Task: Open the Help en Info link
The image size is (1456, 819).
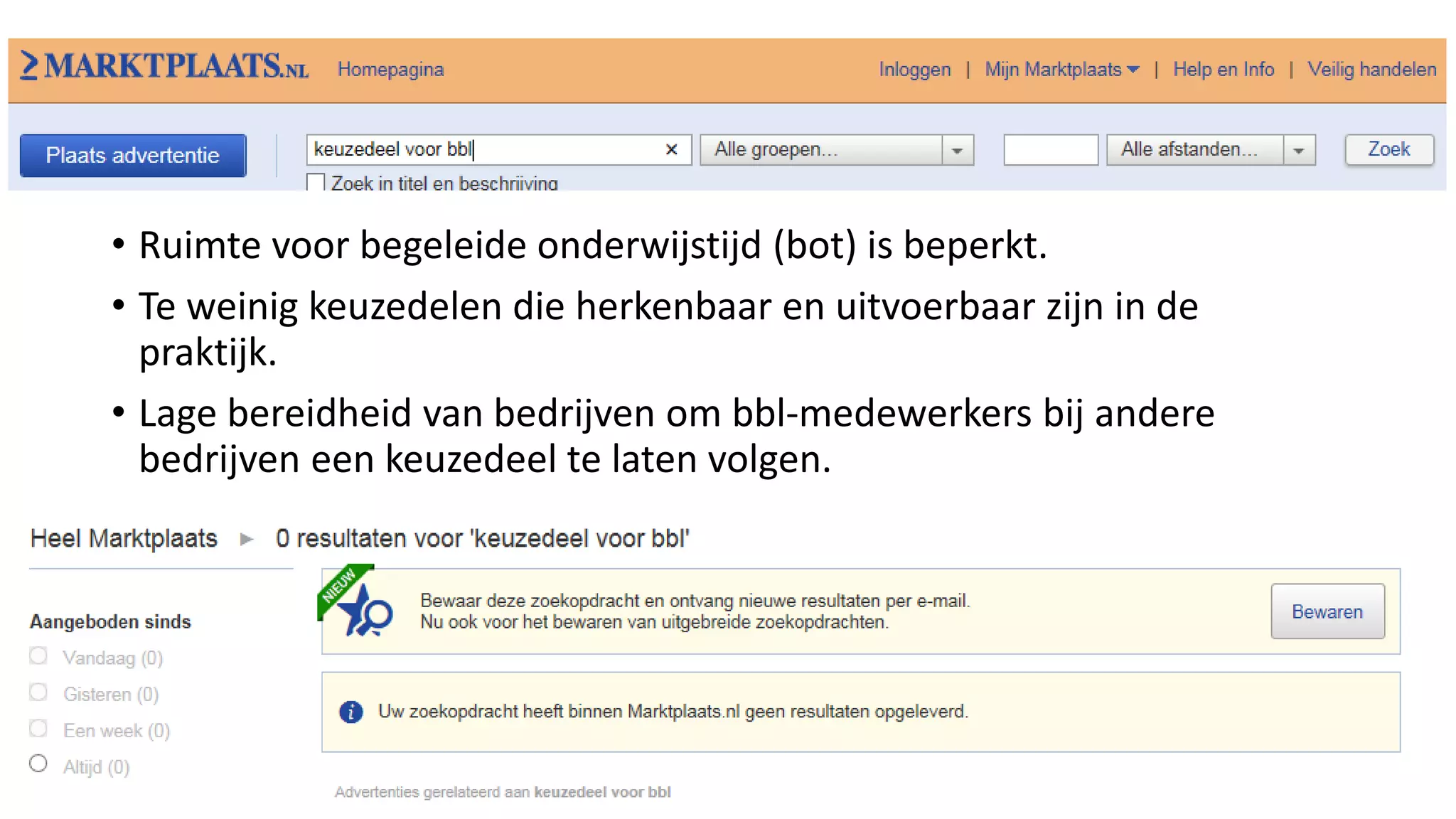Action: 1223,70
